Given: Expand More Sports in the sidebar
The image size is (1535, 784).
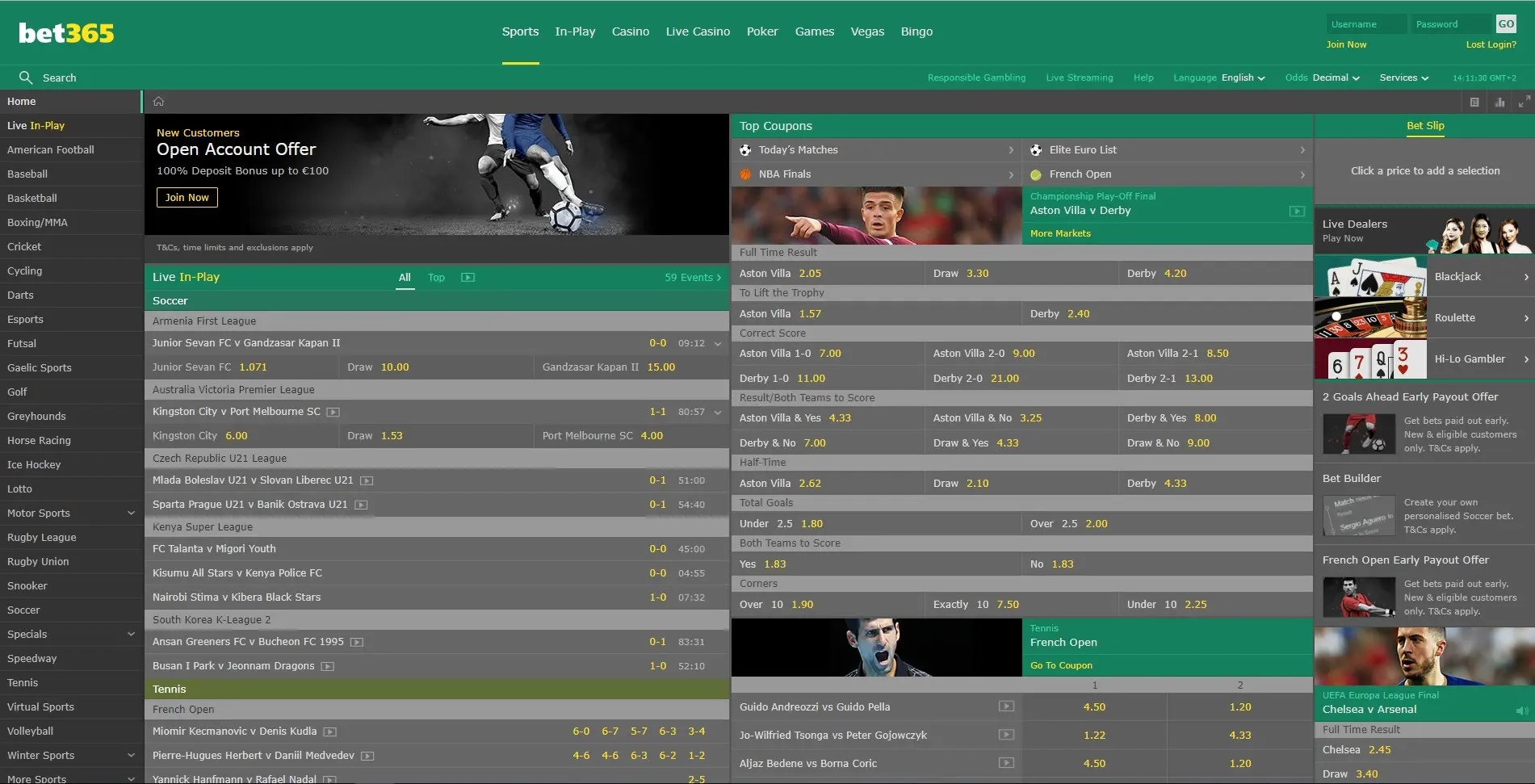Looking at the screenshot, I should (131, 778).
